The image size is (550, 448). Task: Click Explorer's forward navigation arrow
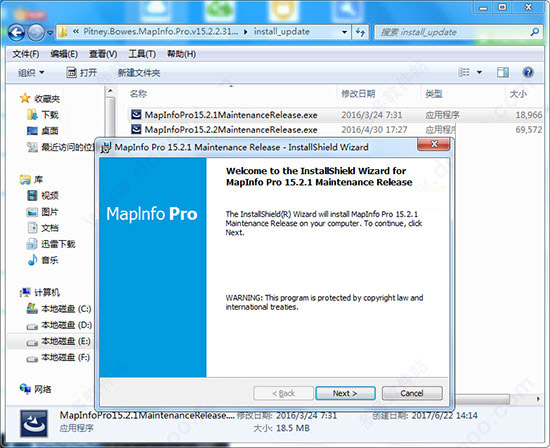[x=36, y=33]
